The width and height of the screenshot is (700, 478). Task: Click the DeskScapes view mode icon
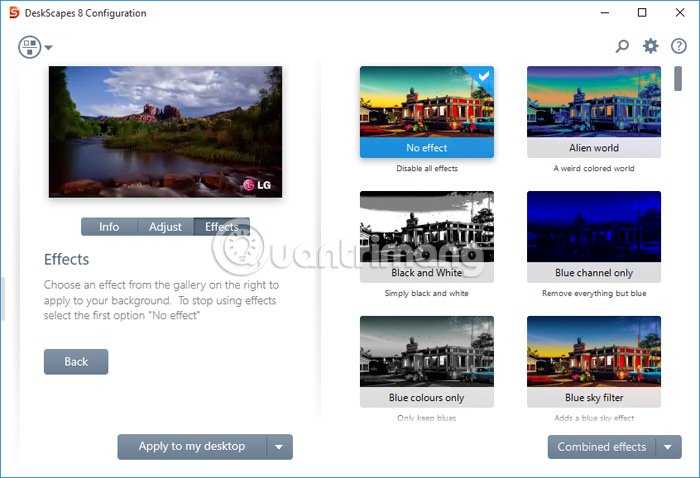click(29, 47)
